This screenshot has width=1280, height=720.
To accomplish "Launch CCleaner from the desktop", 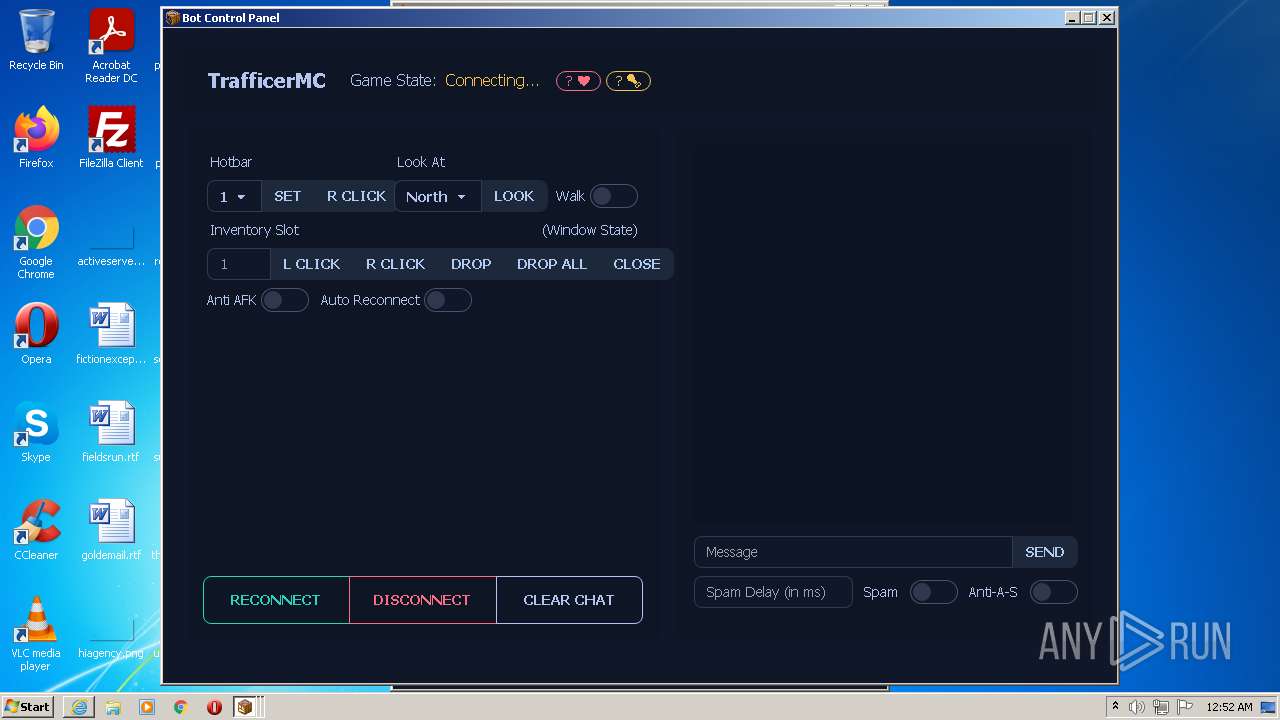I will [36, 530].
